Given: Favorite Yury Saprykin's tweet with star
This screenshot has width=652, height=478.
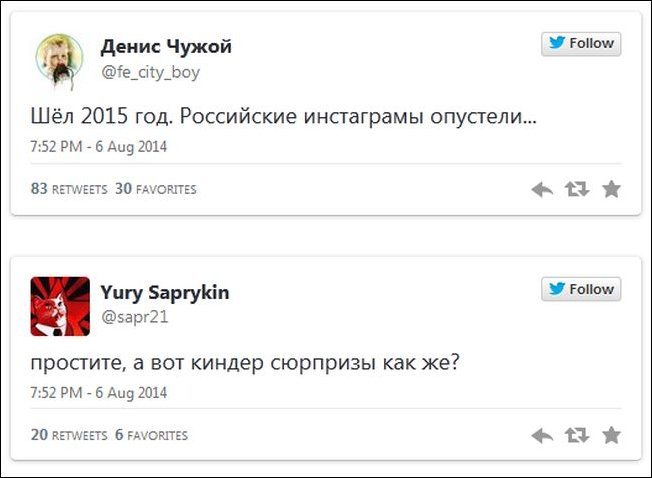Looking at the screenshot, I should tap(611, 435).
